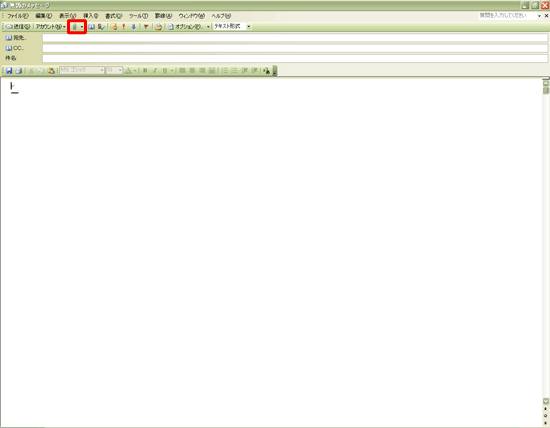This screenshot has height=428, width=550.
Task: Save the message with the floppy disk icon
Action: (x=9, y=71)
